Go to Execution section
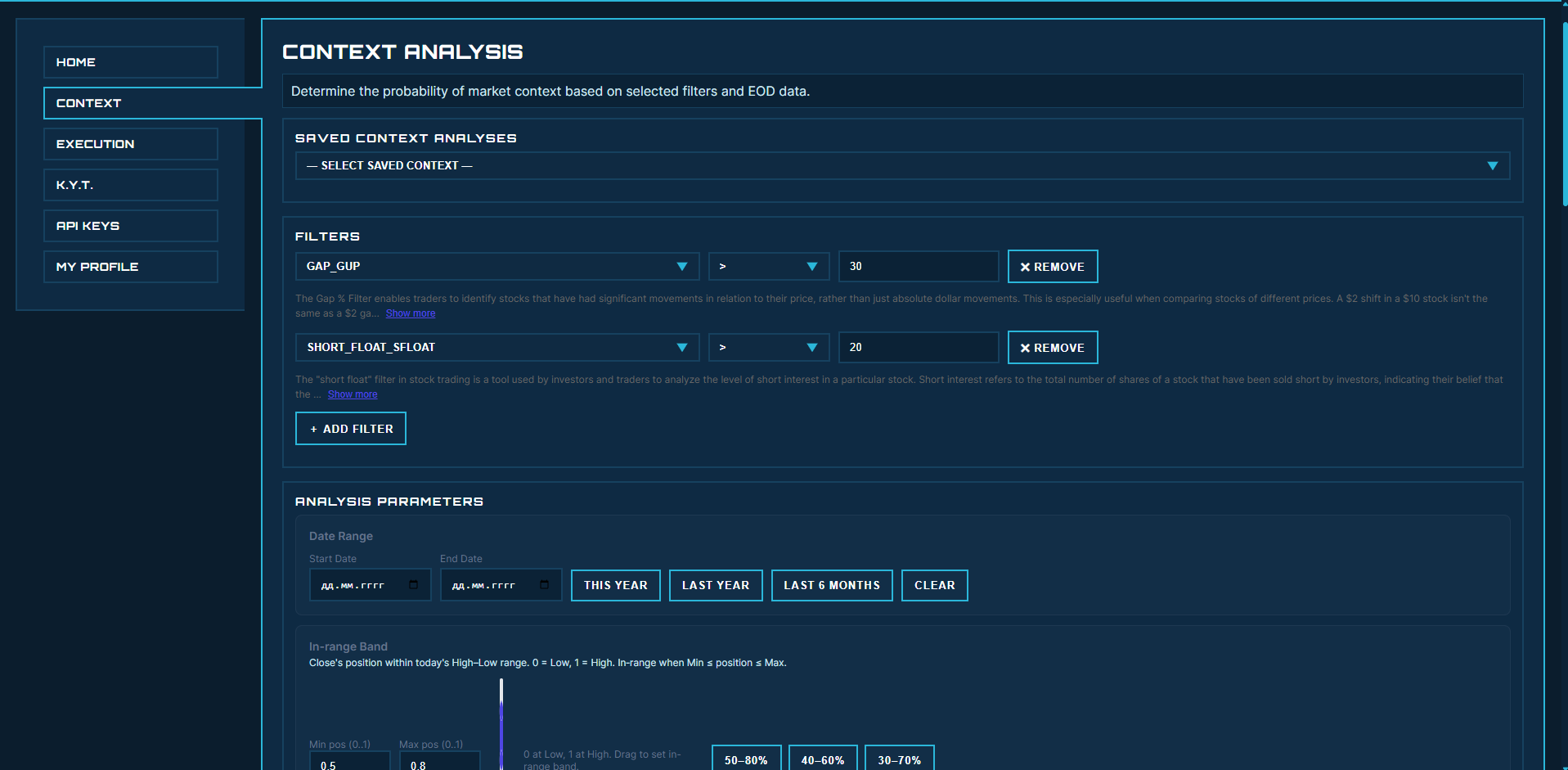The height and width of the screenshot is (770, 1568). 131,144
